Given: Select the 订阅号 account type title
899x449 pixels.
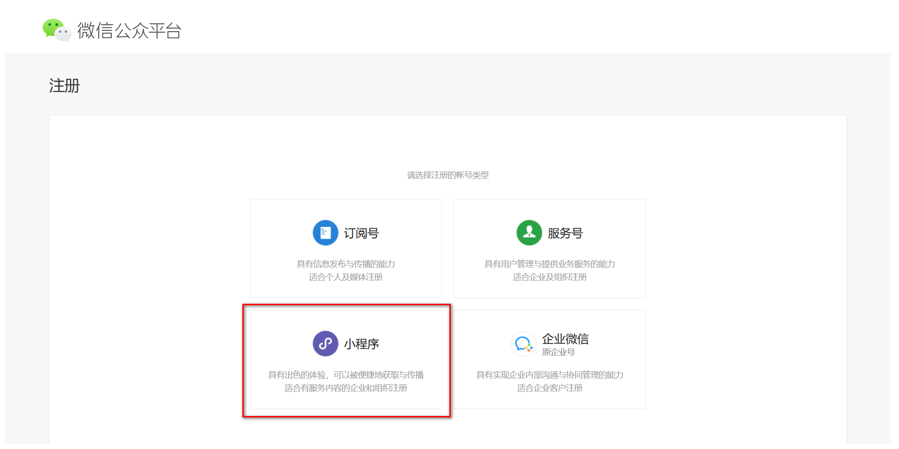Looking at the screenshot, I should tap(361, 233).
